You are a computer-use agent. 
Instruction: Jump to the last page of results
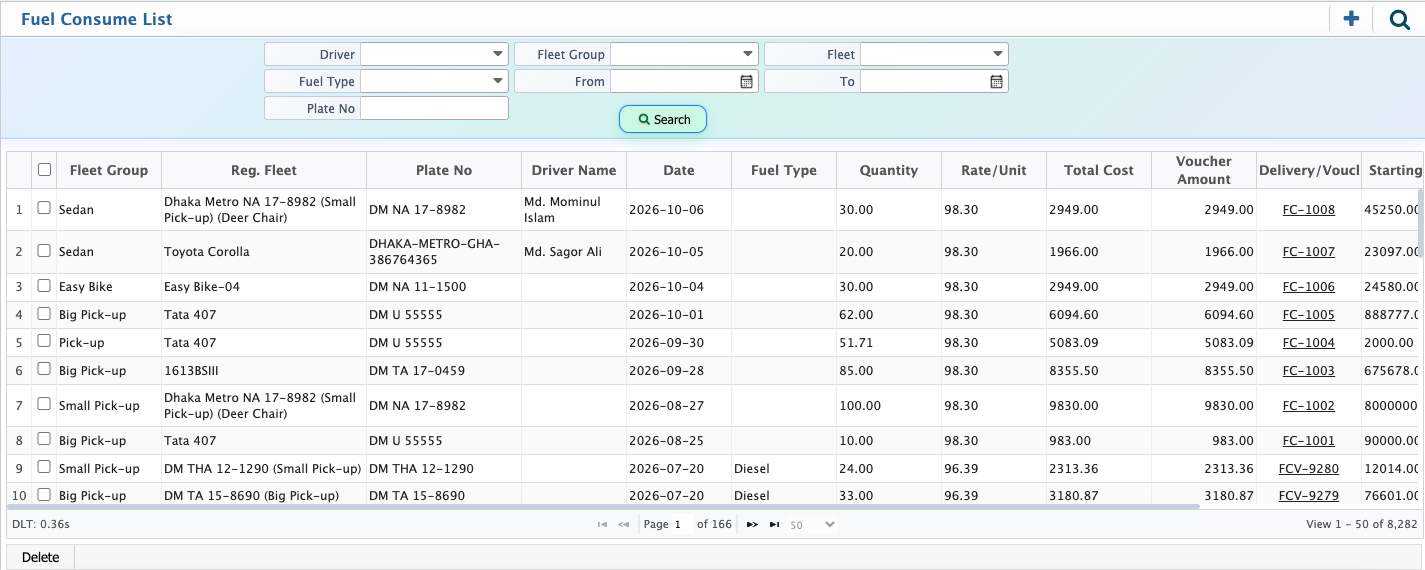tap(774, 524)
